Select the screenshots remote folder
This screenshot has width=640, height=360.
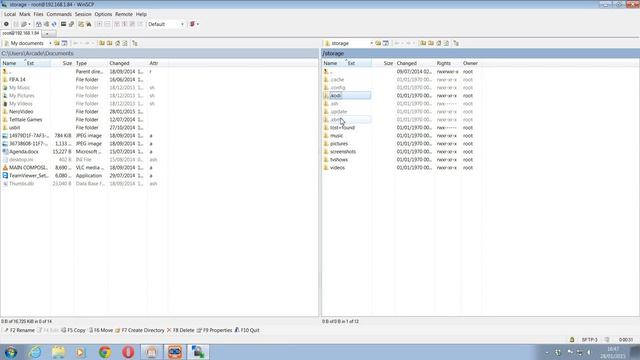click(343, 151)
